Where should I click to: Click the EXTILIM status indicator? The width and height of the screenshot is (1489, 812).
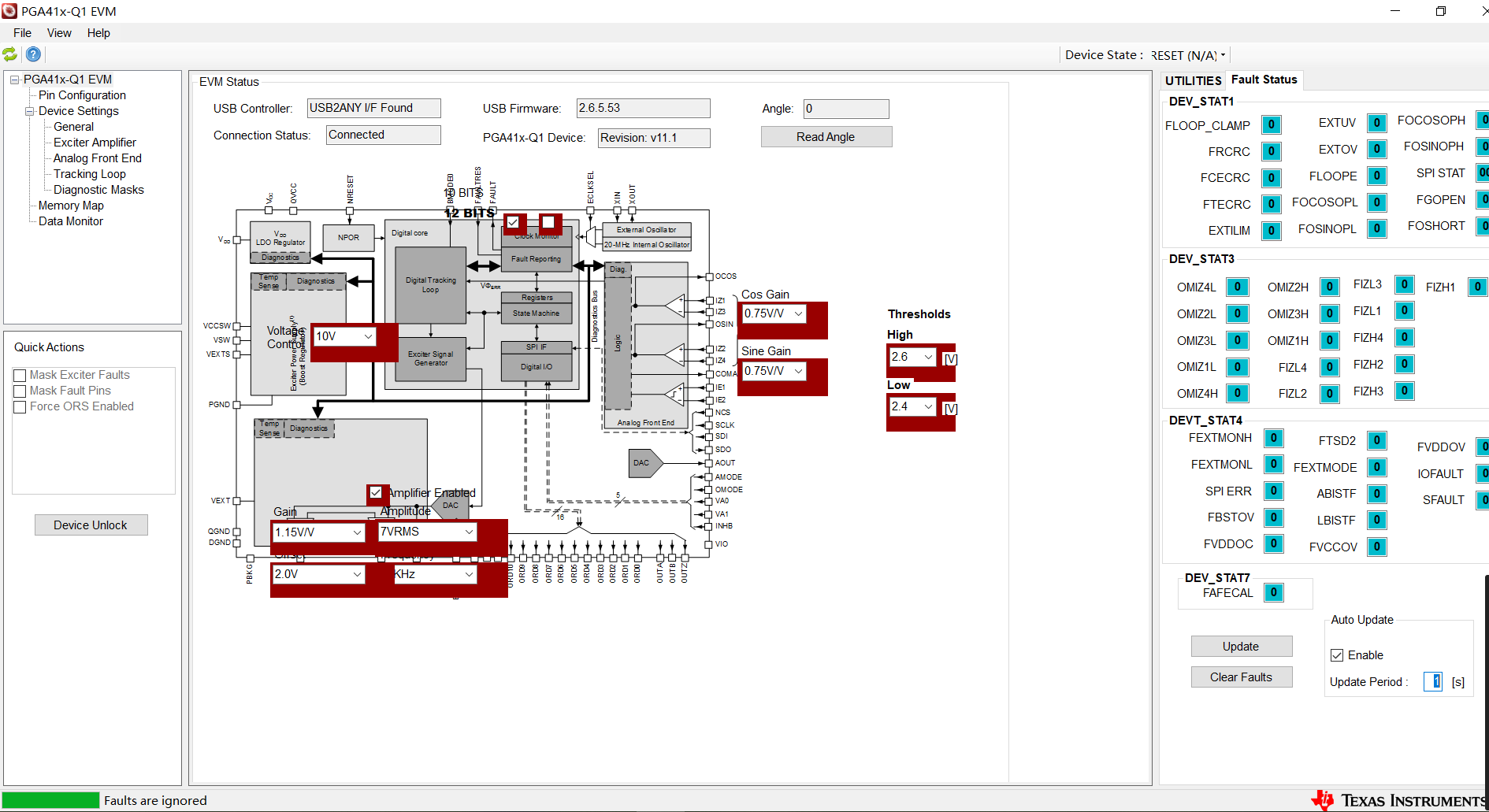pos(1271,231)
